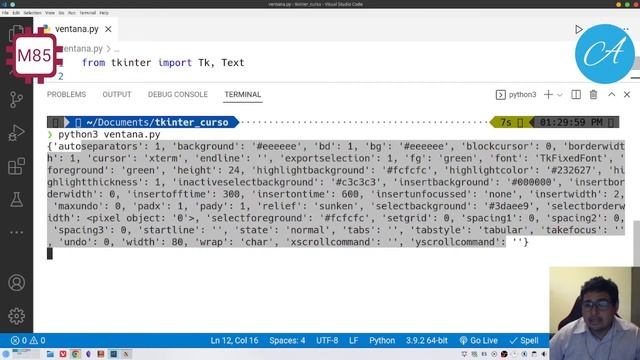Screen dimensions: 640x360
Task: Open the Manage gear in activity bar
Action: (x=16, y=316)
